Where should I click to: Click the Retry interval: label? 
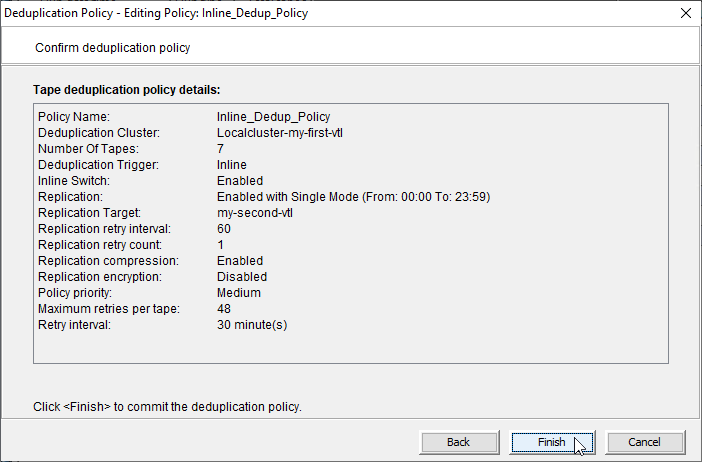click(74, 325)
